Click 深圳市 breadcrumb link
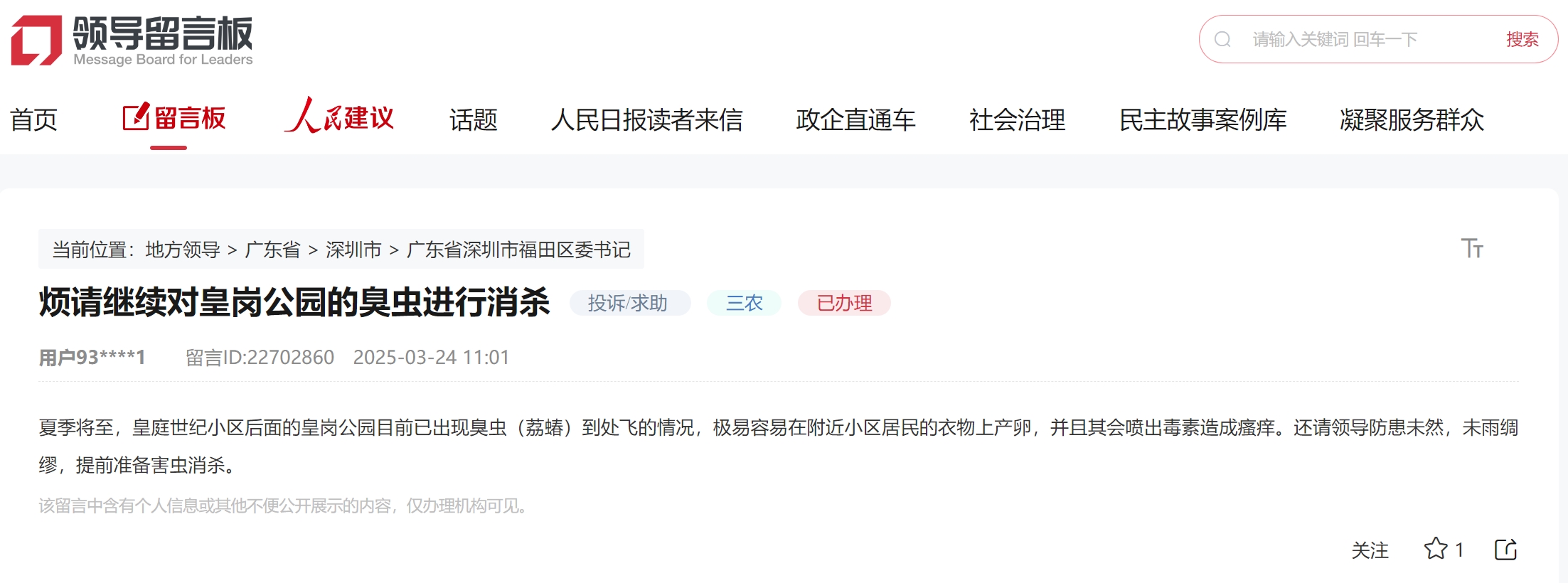1568x583 pixels. 353,250
